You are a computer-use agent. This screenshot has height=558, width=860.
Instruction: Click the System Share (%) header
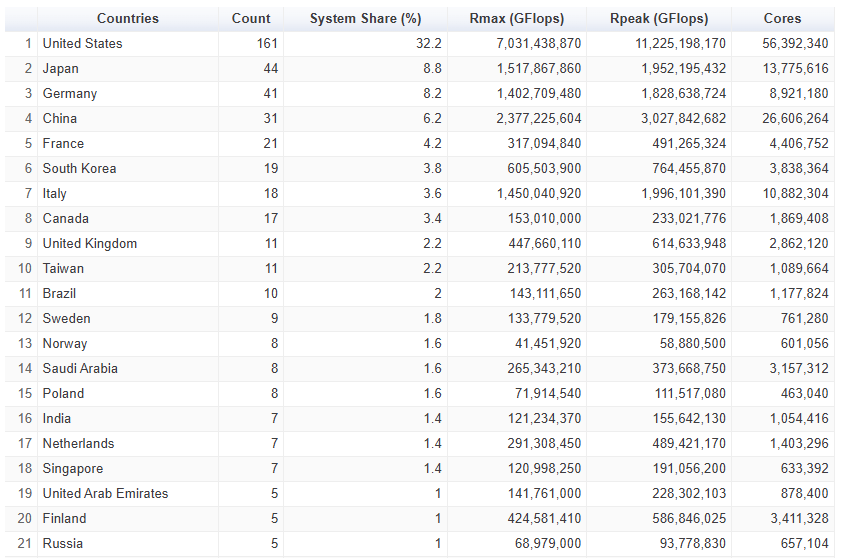tap(365, 19)
